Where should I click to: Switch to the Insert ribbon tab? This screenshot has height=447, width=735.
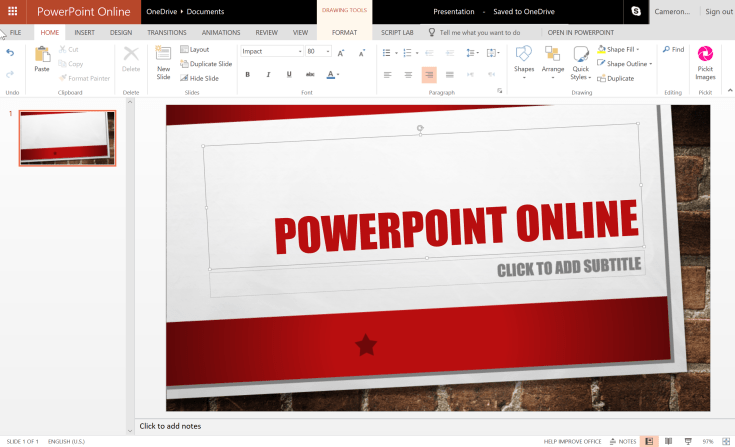click(x=84, y=32)
